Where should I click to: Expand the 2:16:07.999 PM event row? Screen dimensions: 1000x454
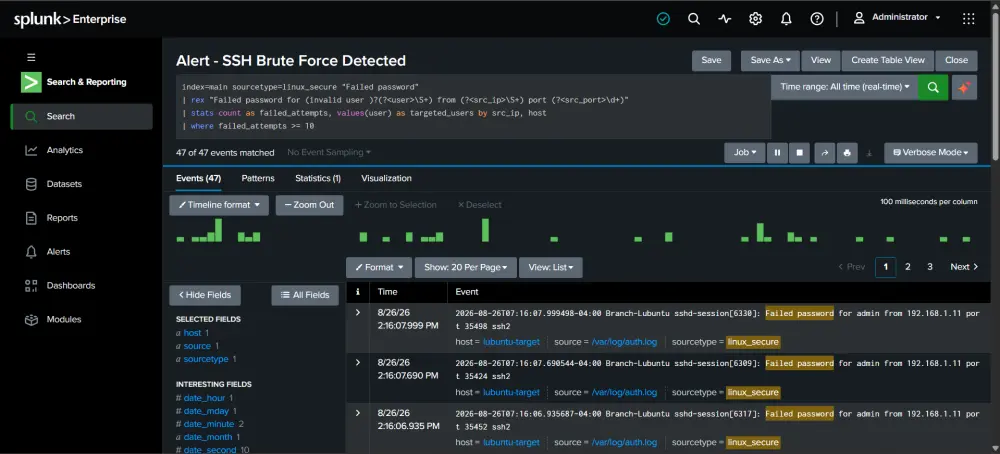pos(358,312)
